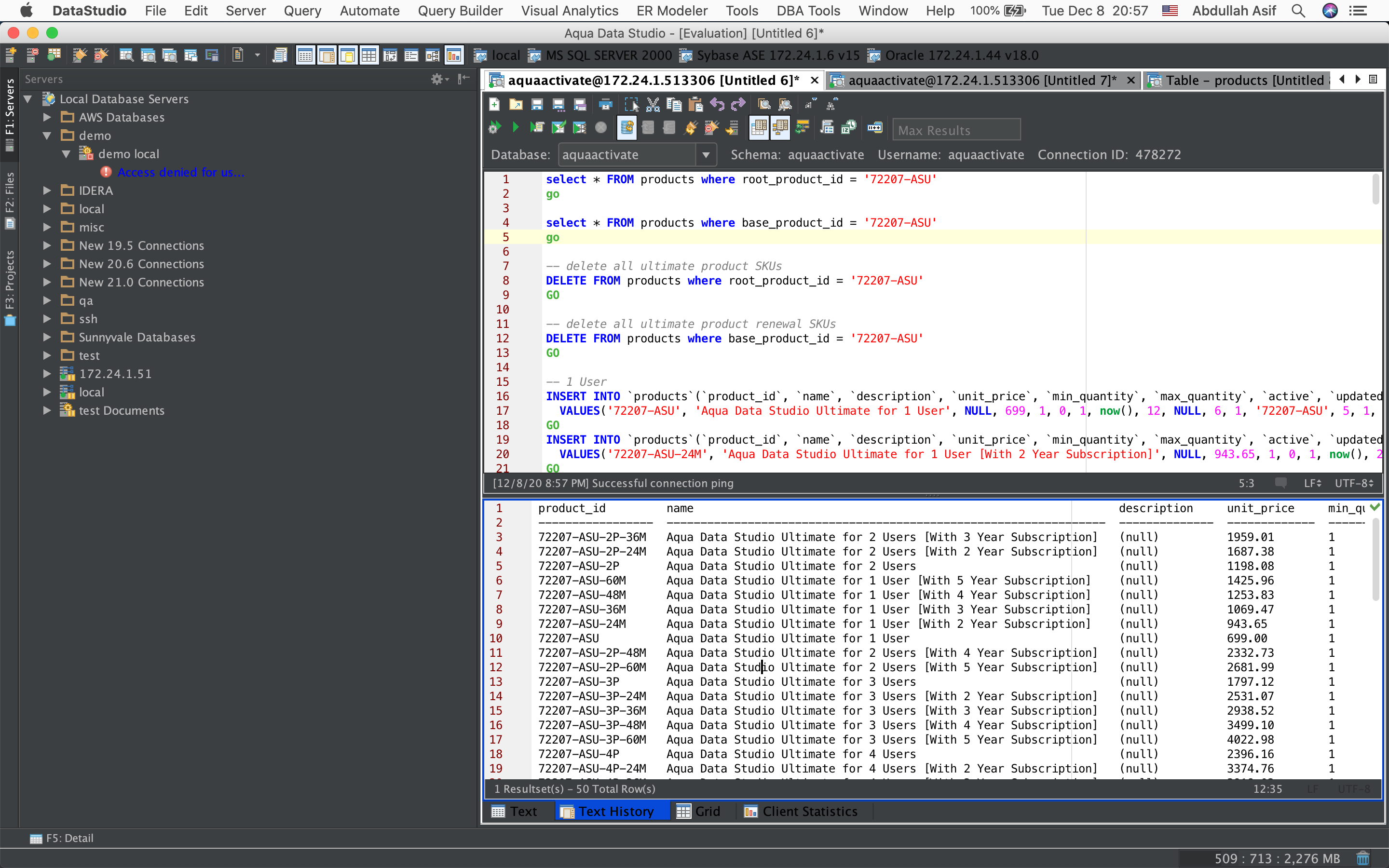Click the Print icon in editor toolbar

[x=605, y=105]
